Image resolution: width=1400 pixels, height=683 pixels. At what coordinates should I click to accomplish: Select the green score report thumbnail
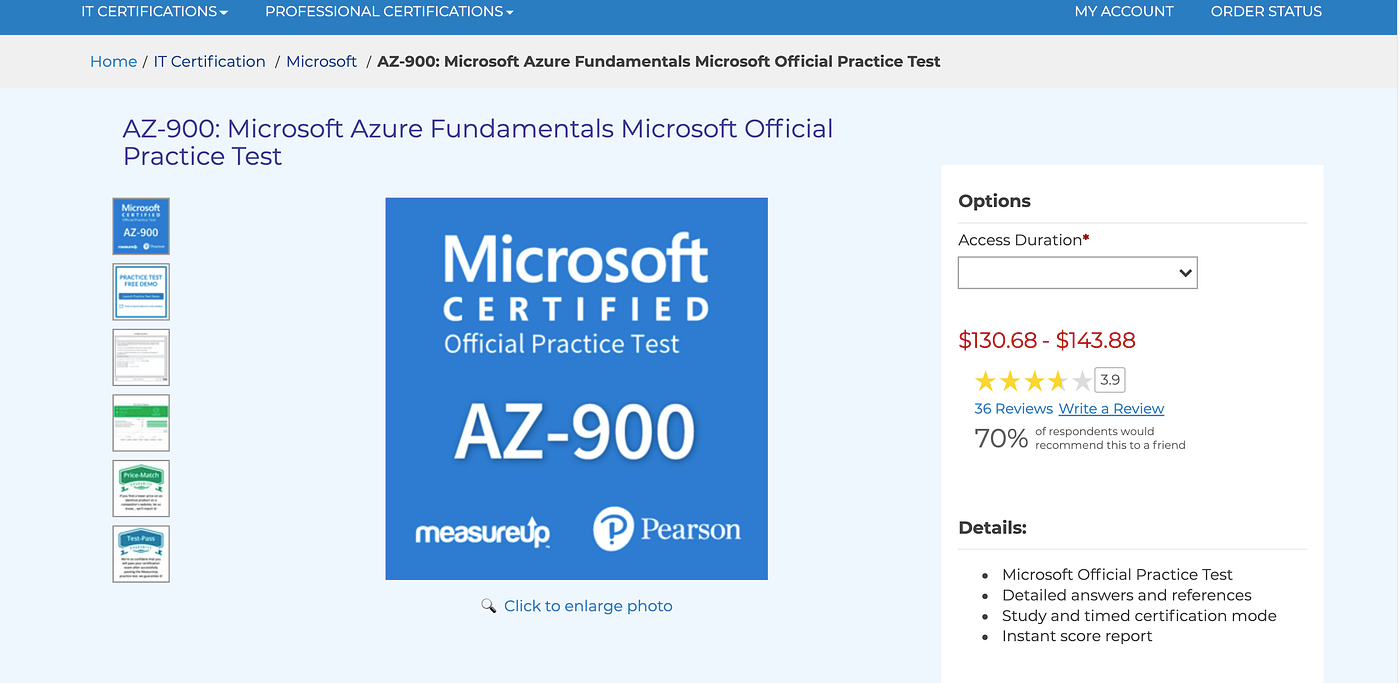(141, 423)
